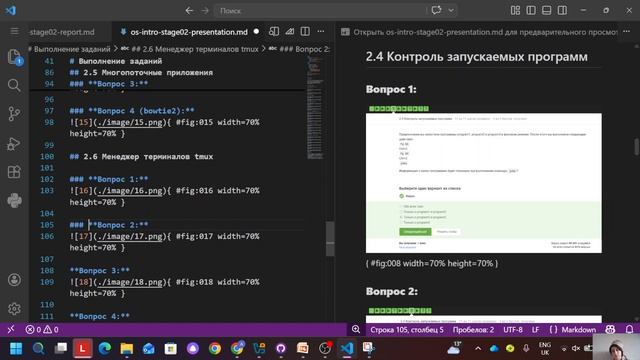The image size is (640, 360).
Task: Click the ./image/18.png link
Action: (x=130, y=282)
